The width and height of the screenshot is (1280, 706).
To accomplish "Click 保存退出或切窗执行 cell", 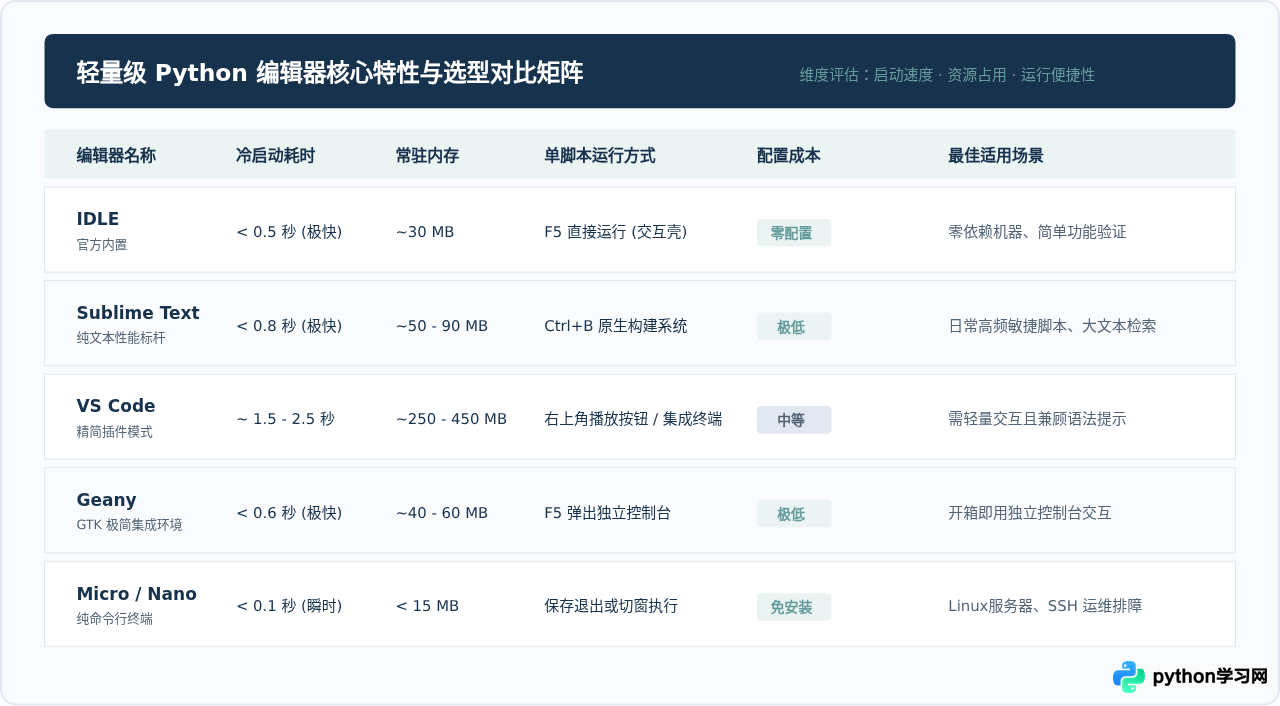I will point(611,606).
